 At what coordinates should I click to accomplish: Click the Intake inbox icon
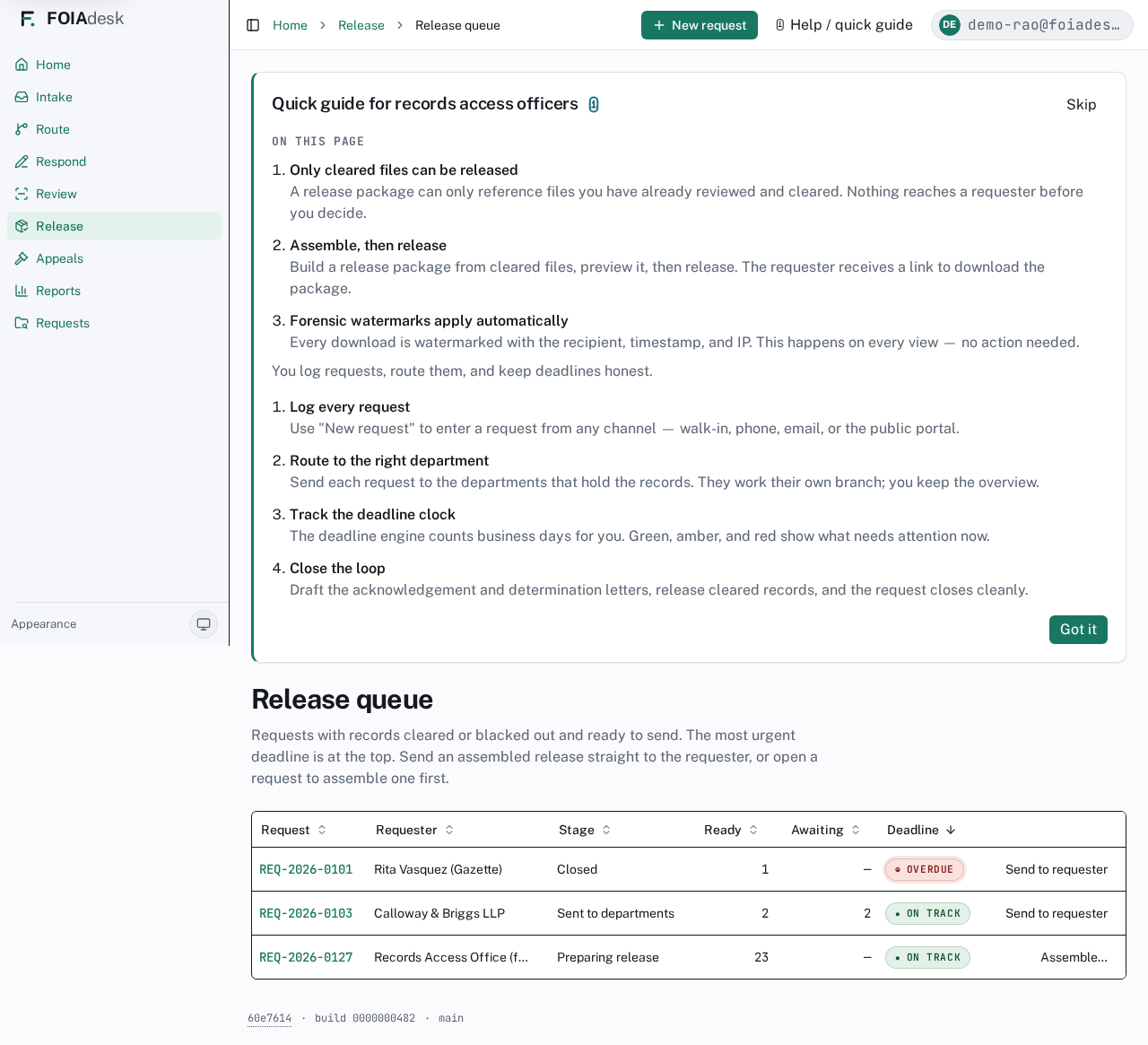(22, 97)
